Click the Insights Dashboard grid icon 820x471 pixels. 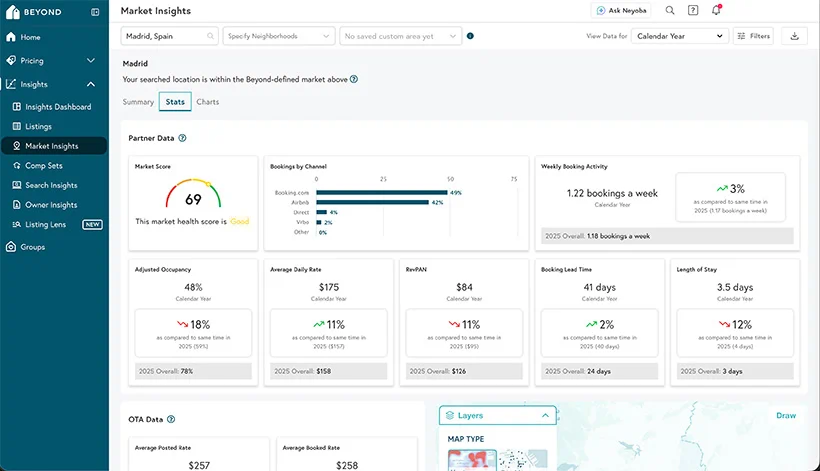coord(17,107)
